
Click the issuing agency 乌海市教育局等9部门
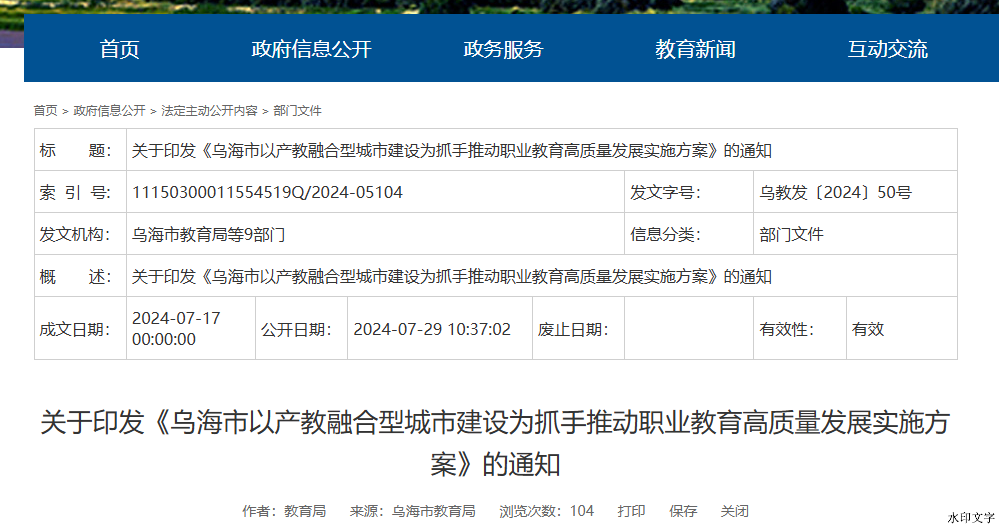[x=209, y=235]
